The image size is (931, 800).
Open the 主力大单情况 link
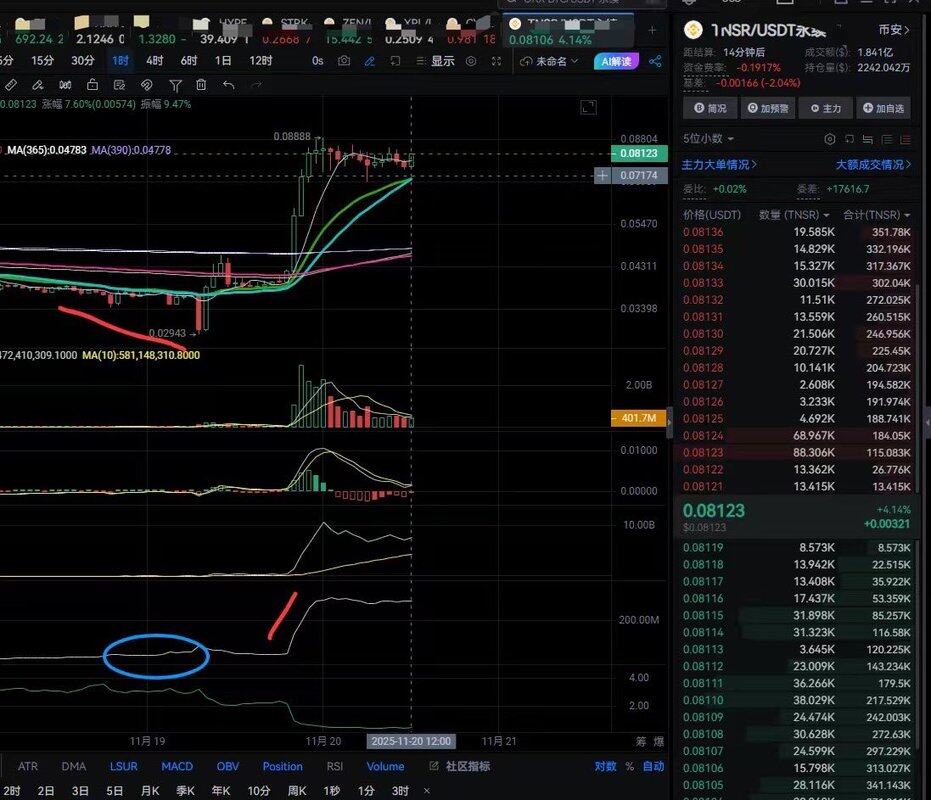click(x=719, y=165)
